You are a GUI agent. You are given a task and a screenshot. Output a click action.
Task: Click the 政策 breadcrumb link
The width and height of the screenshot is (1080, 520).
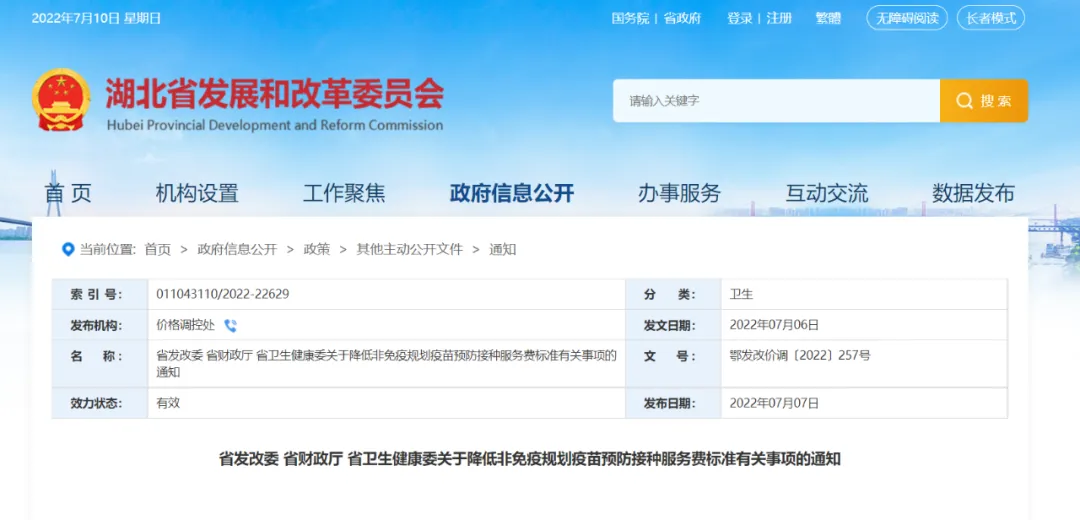pos(316,249)
